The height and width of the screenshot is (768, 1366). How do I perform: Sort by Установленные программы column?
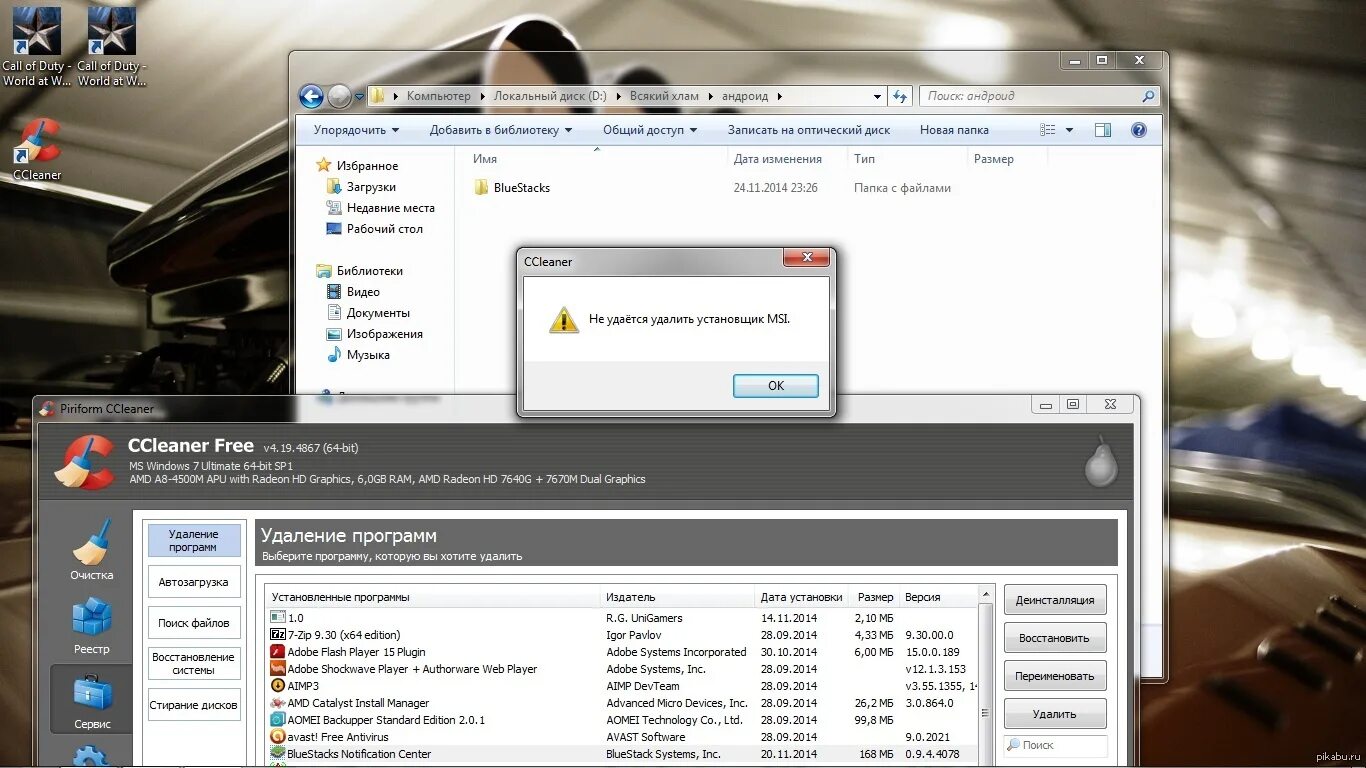(432, 597)
